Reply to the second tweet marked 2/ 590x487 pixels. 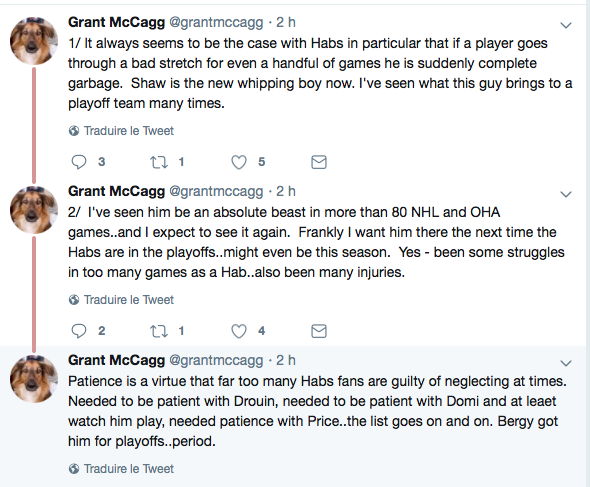[x=79, y=331]
